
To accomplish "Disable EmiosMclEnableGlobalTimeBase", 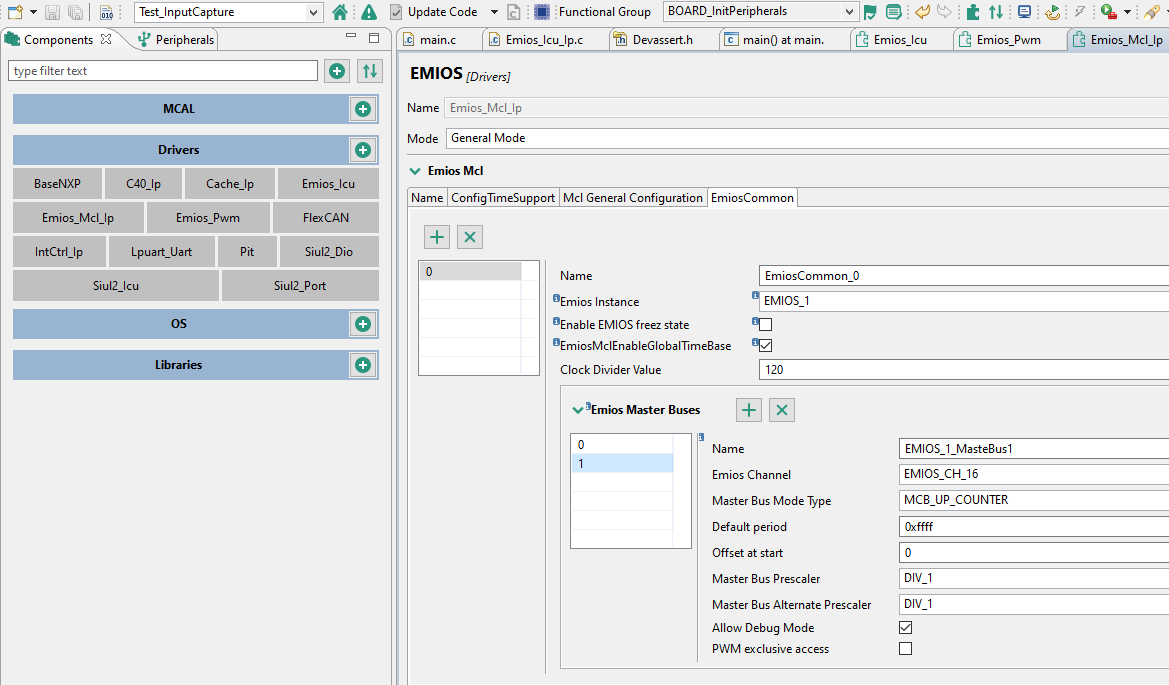I will pyautogui.click(x=764, y=344).
